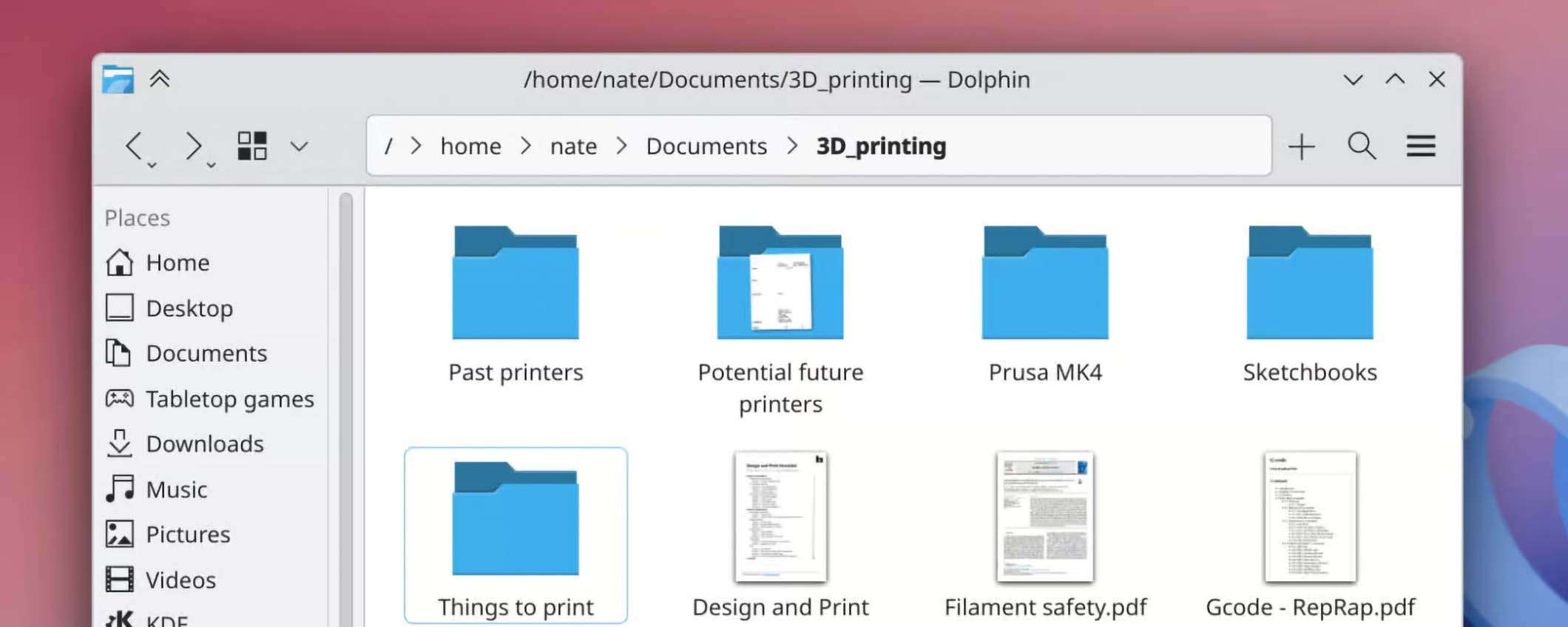Image resolution: width=1568 pixels, height=627 pixels.
Task: Select Filament safety.pdf thumbnail
Action: (1045, 517)
